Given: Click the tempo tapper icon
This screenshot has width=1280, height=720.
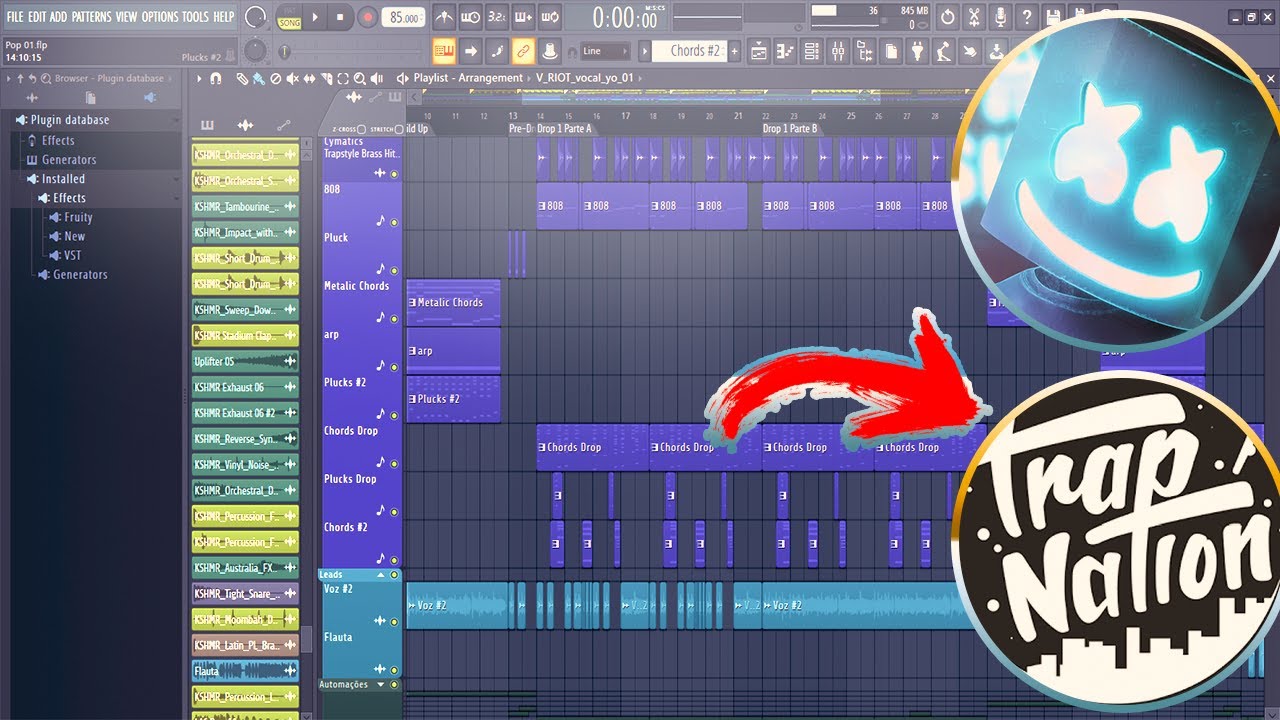Looking at the screenshot, I should point(943,51).
